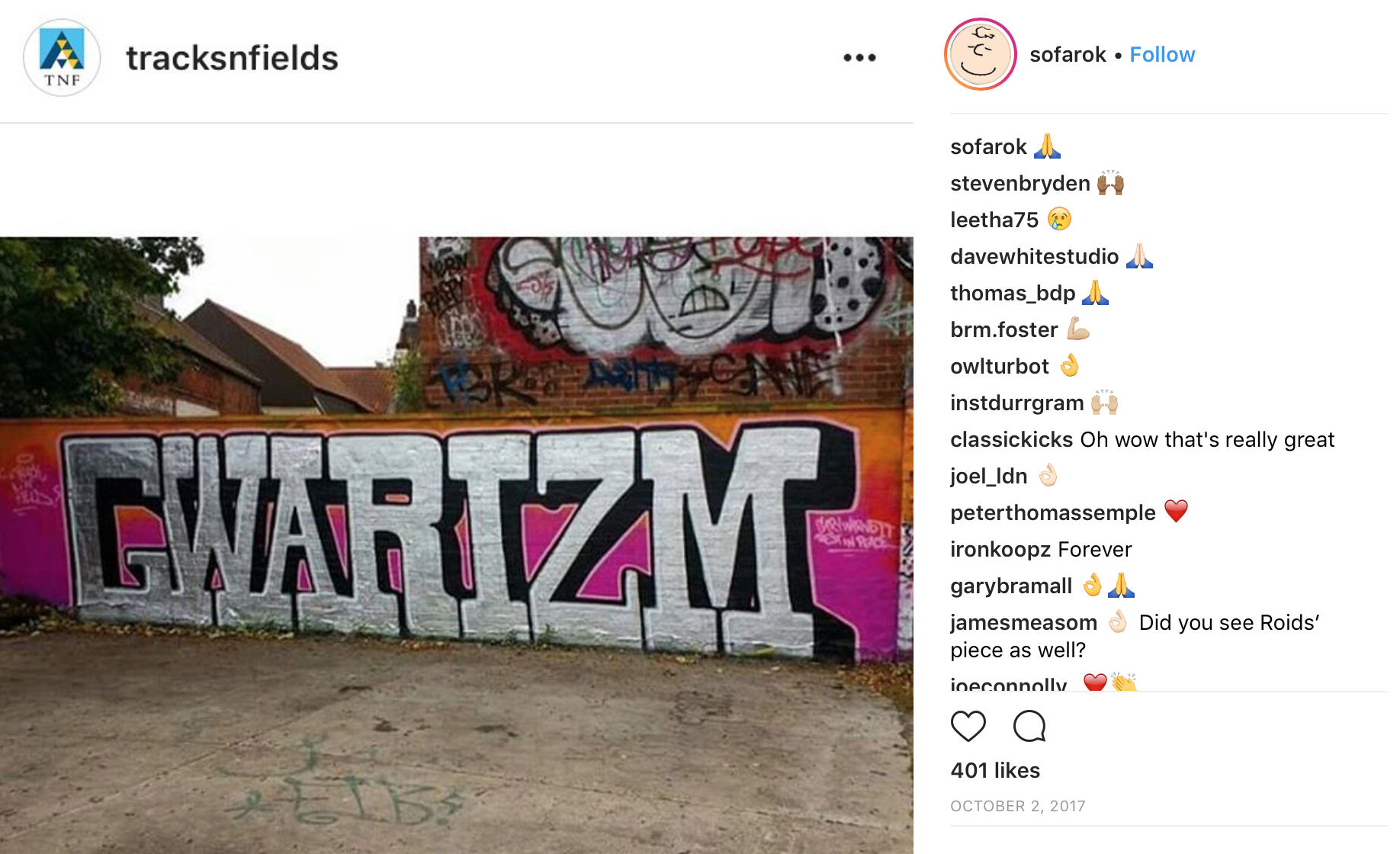The image size is (1400, 854).
Task: Open stevenbryden commenter profile
Action: click(1020, 184)
